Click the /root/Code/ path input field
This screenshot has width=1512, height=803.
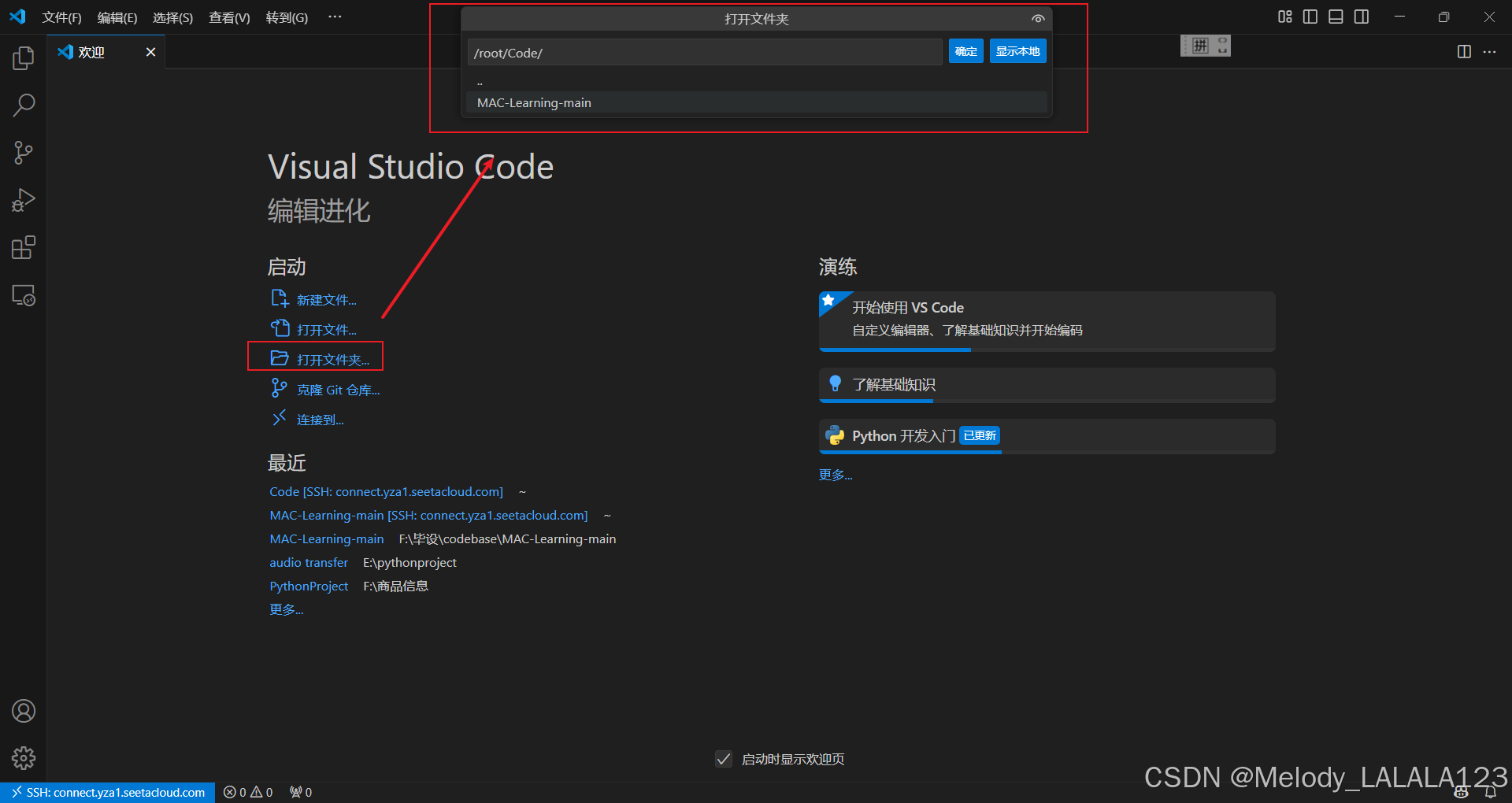point(705,52)
